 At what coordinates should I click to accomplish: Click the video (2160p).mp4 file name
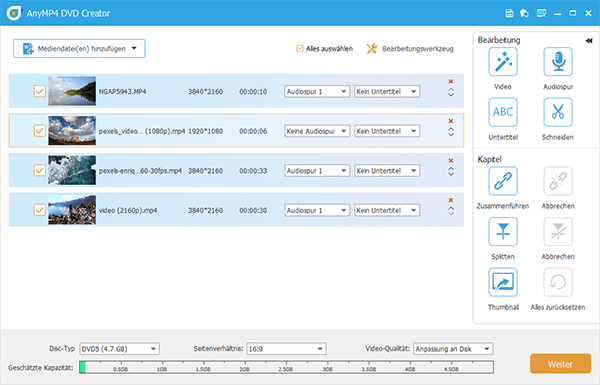point(128,210)
